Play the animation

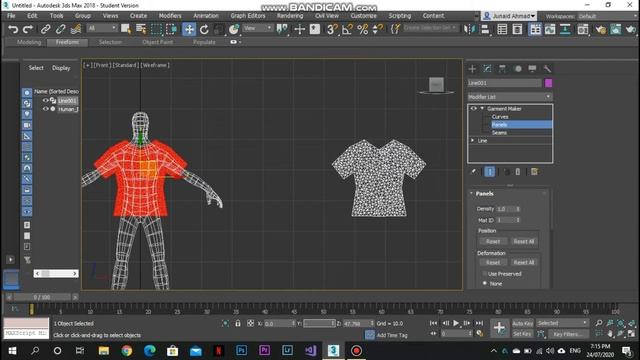(x=456, y=323)
